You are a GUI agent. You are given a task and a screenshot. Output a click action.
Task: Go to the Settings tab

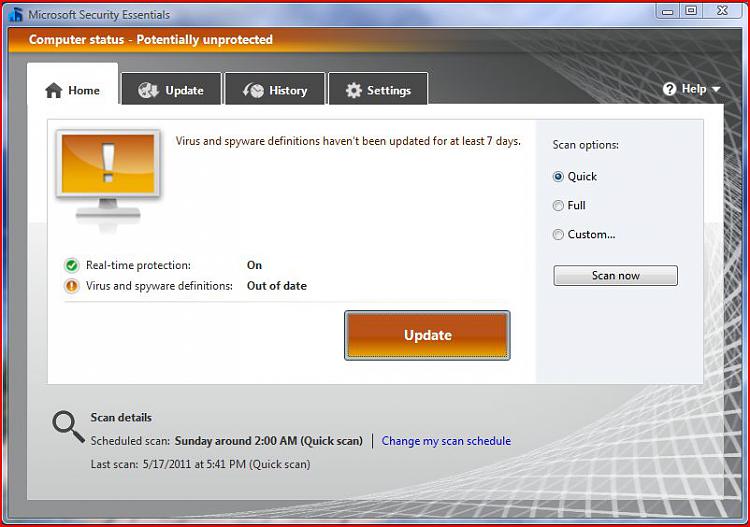[378, 89]
